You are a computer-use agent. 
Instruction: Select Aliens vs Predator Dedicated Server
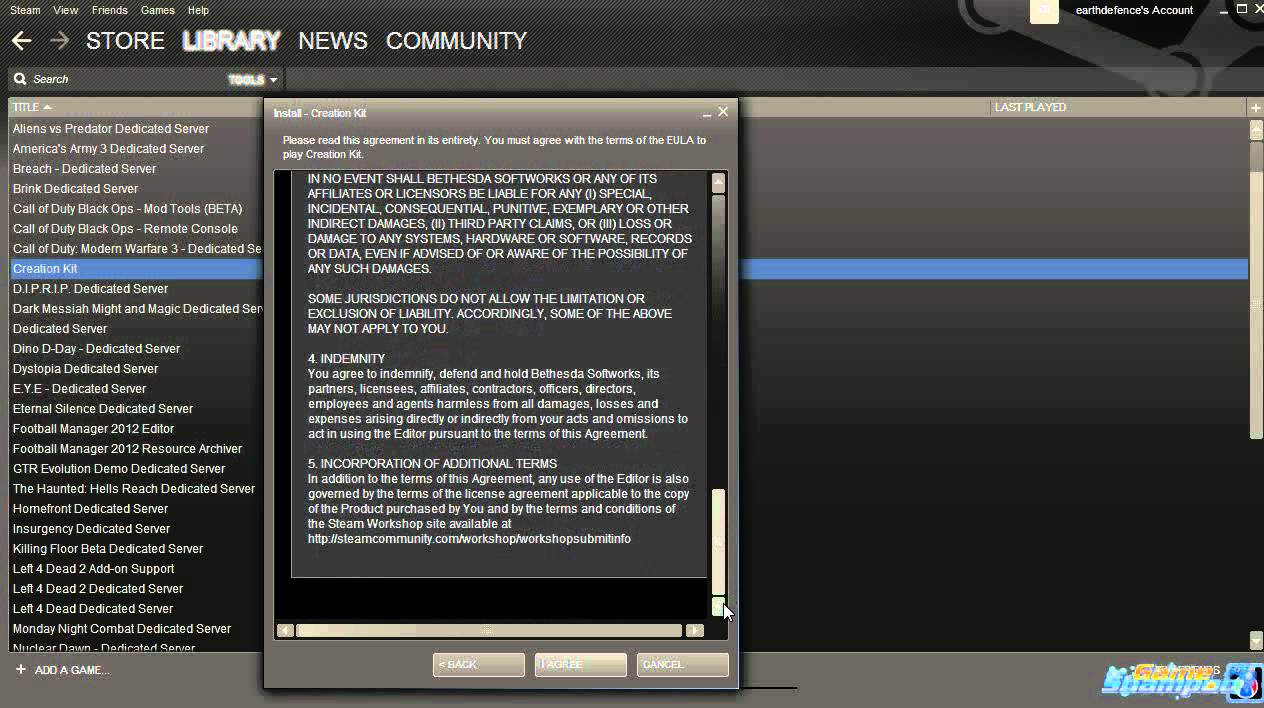(x=111, y=128)
